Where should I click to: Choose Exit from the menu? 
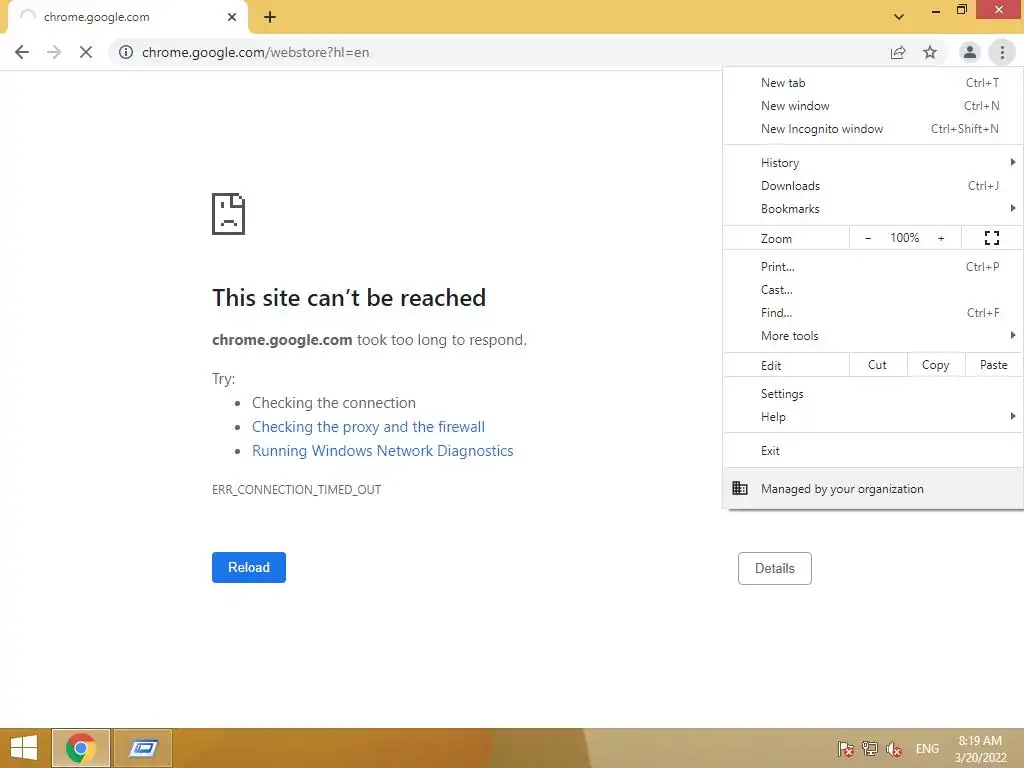coord(873,451)
